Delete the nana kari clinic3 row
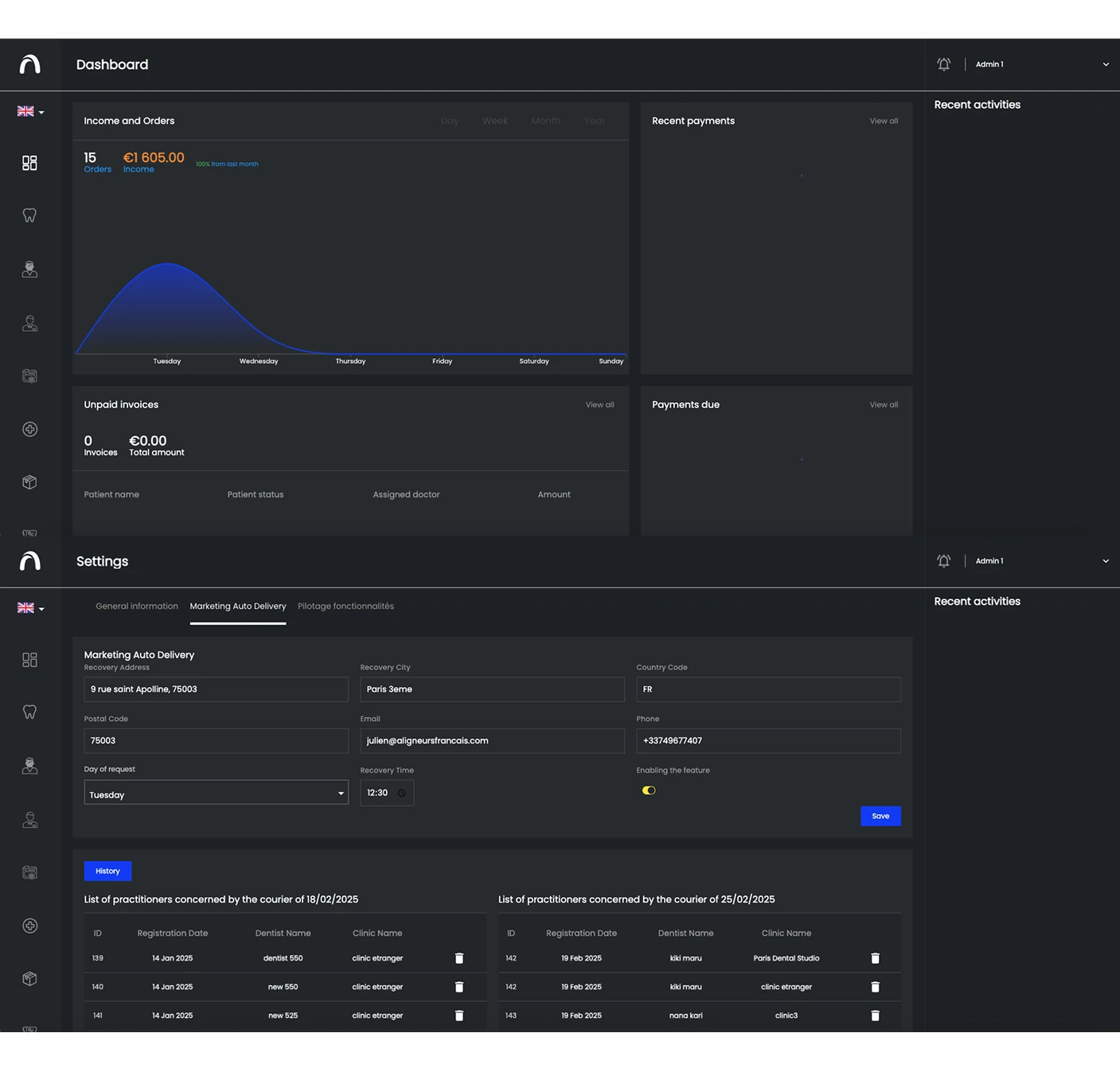The width and height of the screenshot is (1120, 1072). (875, 1015)
